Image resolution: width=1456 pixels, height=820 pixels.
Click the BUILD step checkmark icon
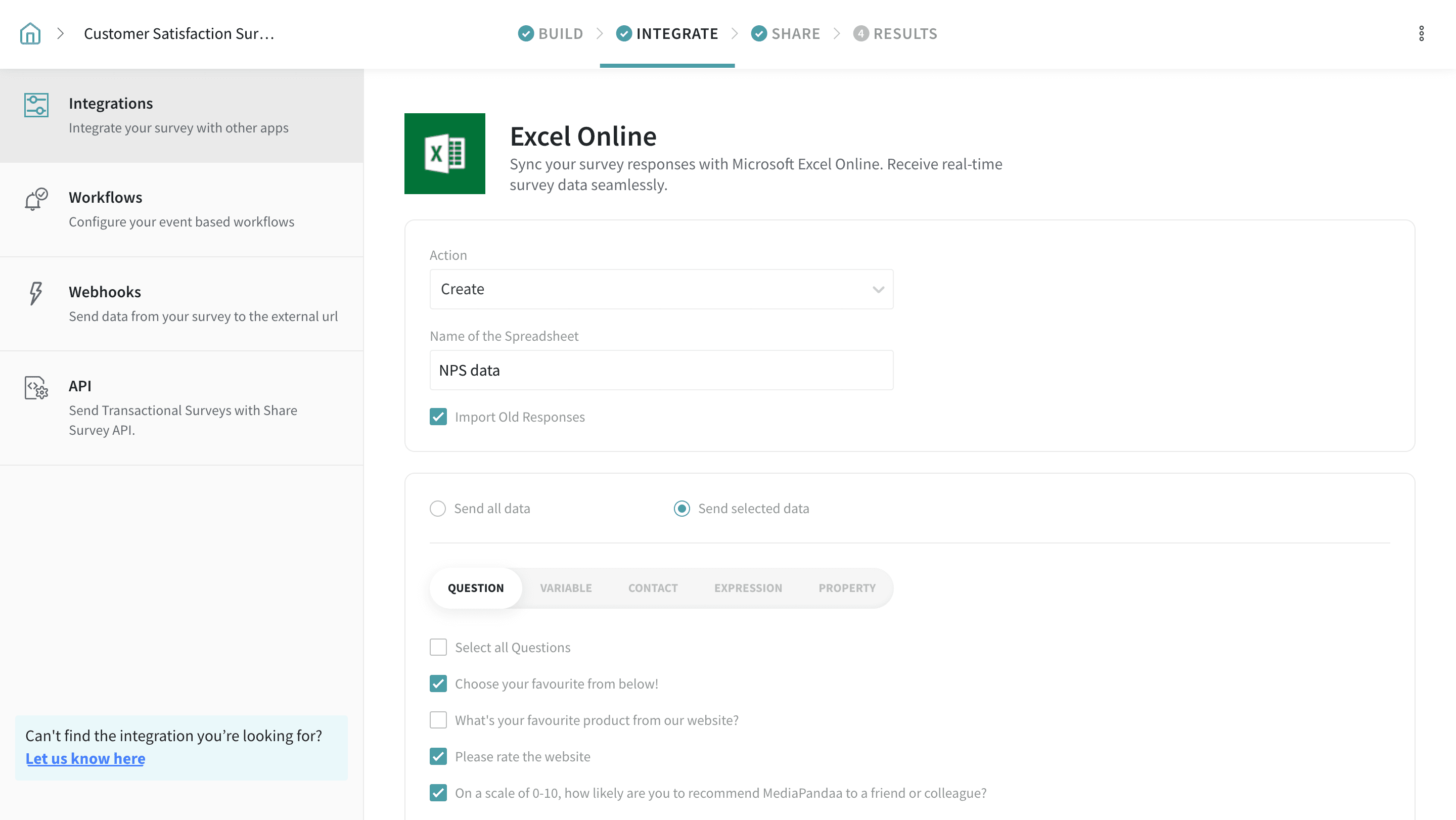coord(526,33)
